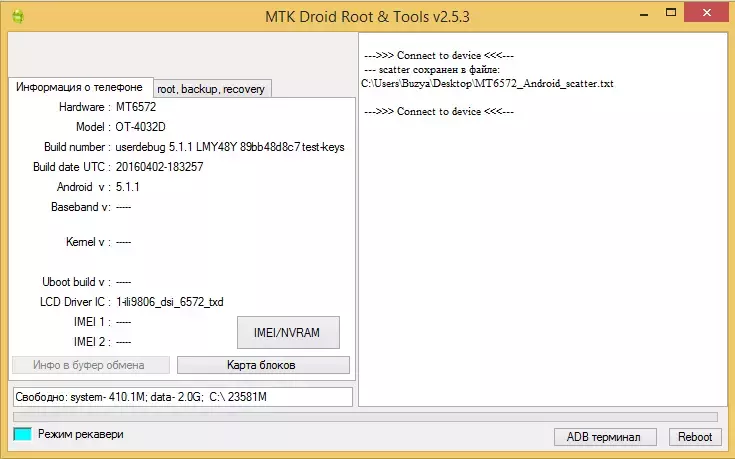
Task: Minimize the MTK Droid Tools window
Action: 644,14
